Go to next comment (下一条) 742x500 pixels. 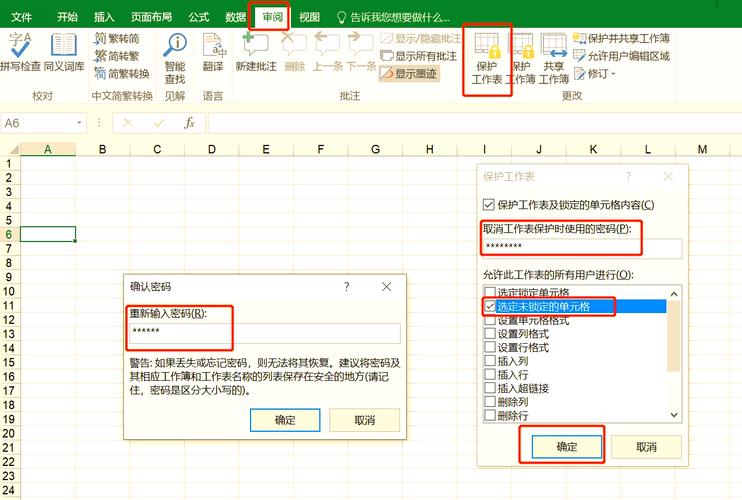tap(361, 52)
